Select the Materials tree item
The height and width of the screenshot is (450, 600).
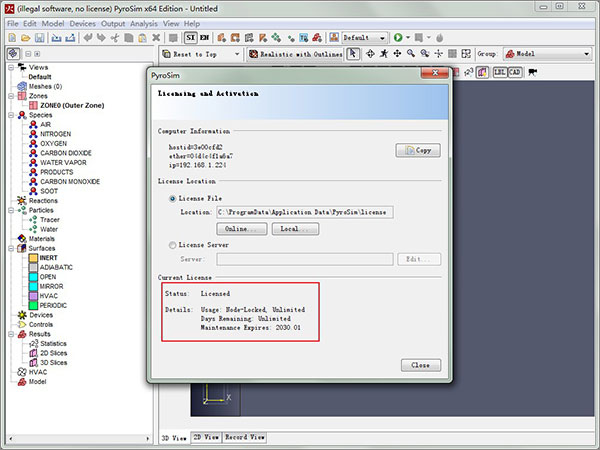click(41, 239)
